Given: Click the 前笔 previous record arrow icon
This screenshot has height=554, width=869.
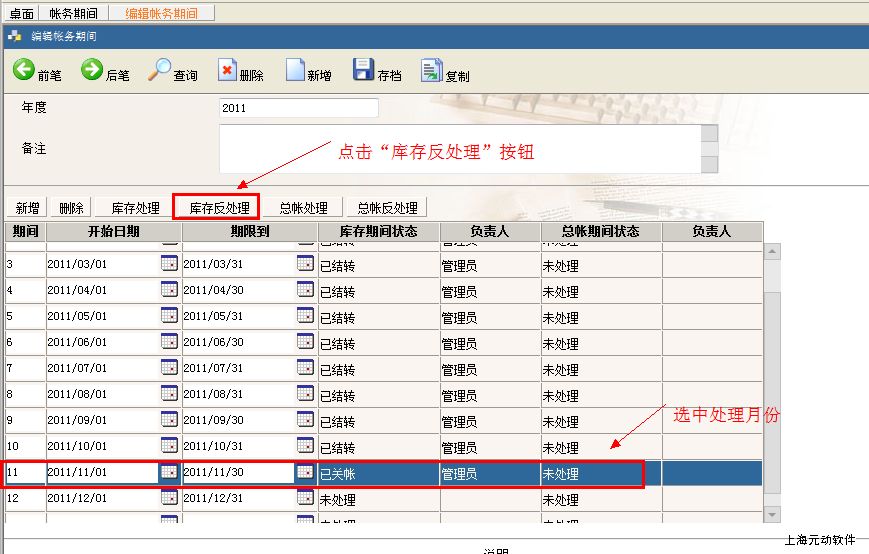Looking at the screenshot, I should click(24, 70).
